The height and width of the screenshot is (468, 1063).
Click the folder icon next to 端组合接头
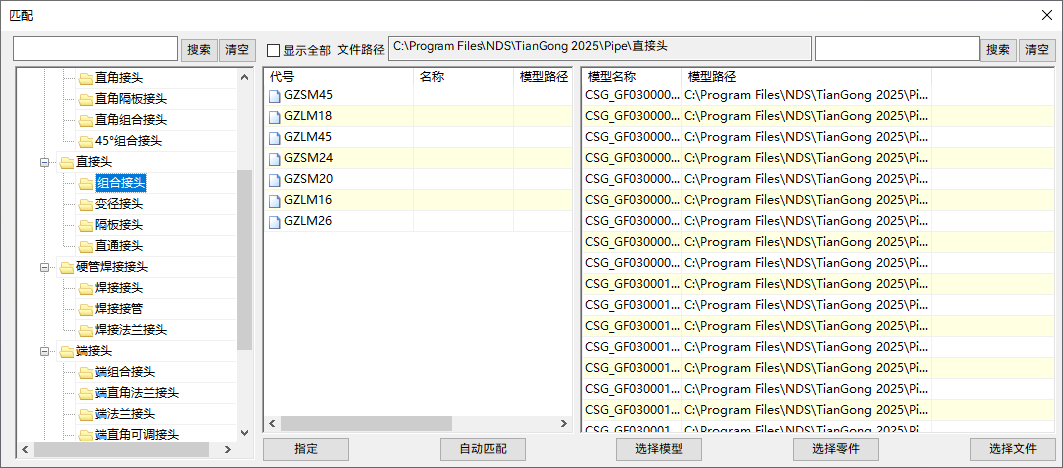(x=85, y=372)
